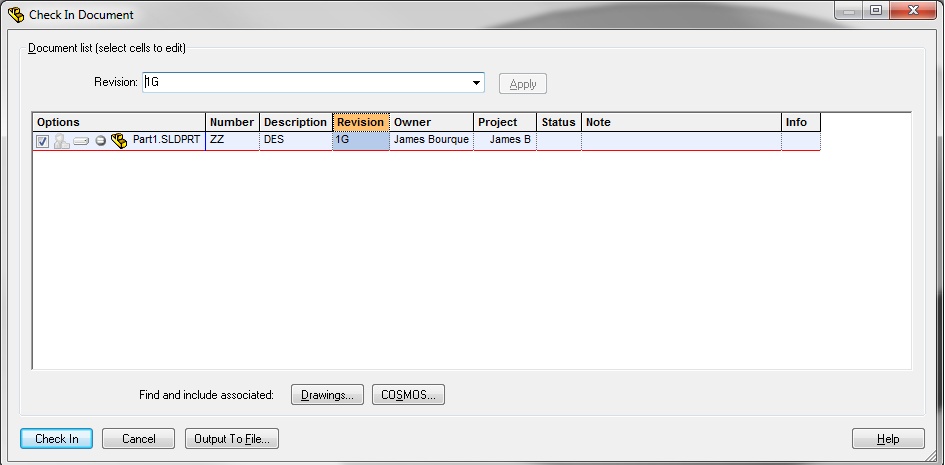Image resolution: width=945 pixels, height=465 pixels.
Task: Open Help for this dialog
Action: [888, 438]
